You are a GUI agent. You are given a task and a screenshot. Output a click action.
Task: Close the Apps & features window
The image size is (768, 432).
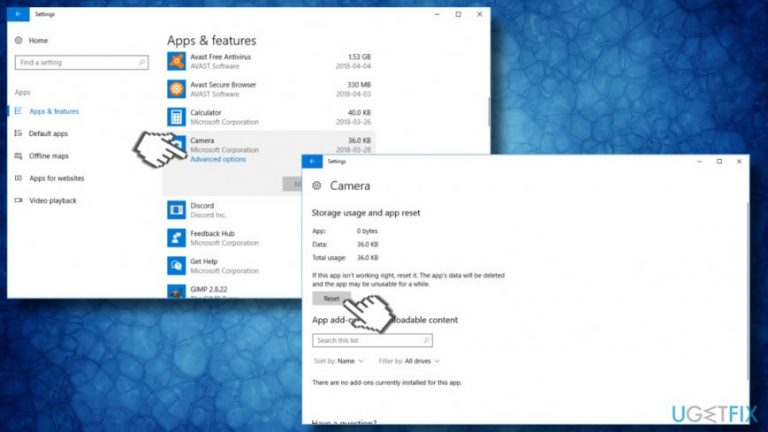pyautogui.click(x=480, y=14)
